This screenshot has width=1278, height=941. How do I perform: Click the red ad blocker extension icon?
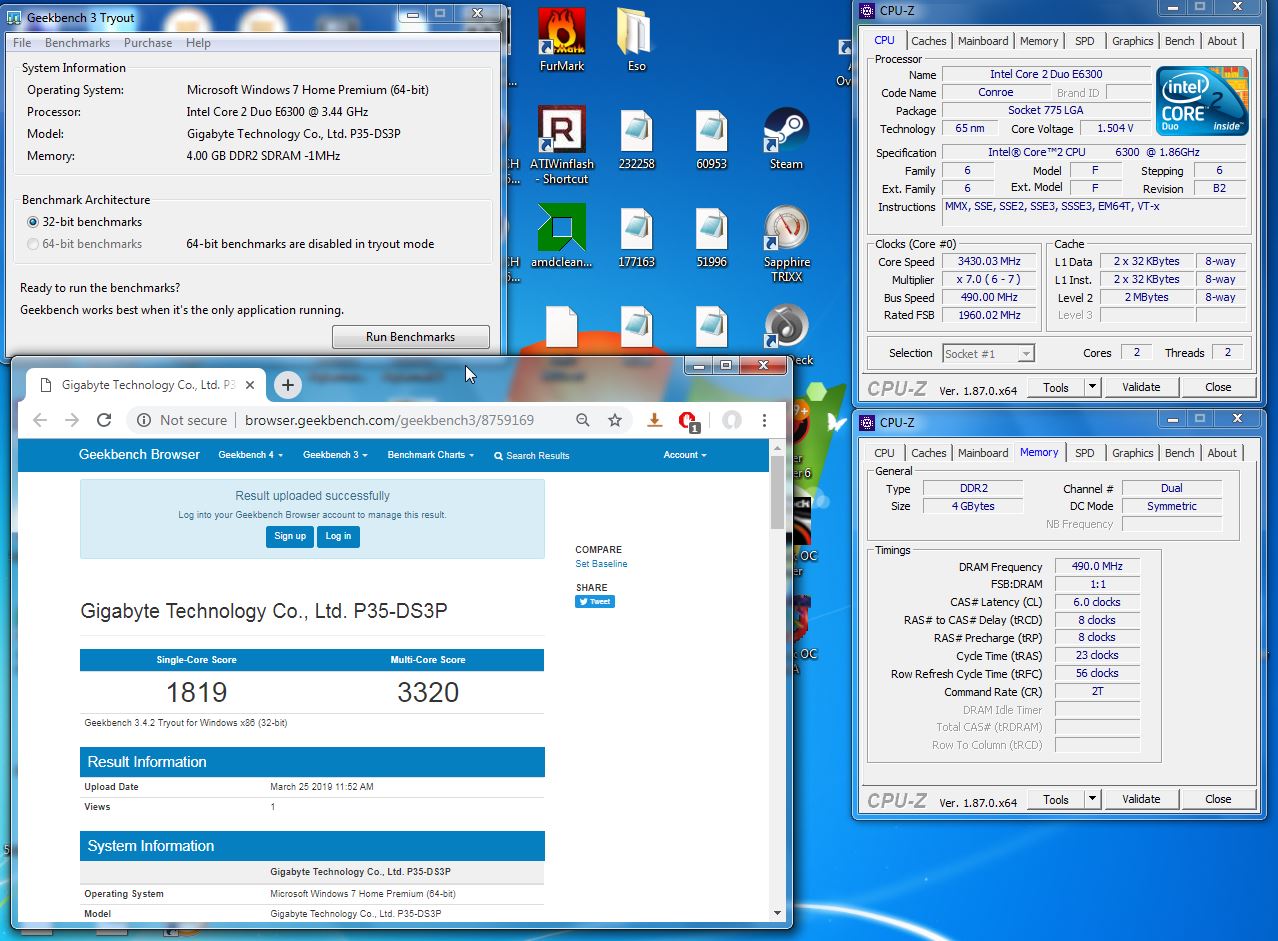(687, 421)
